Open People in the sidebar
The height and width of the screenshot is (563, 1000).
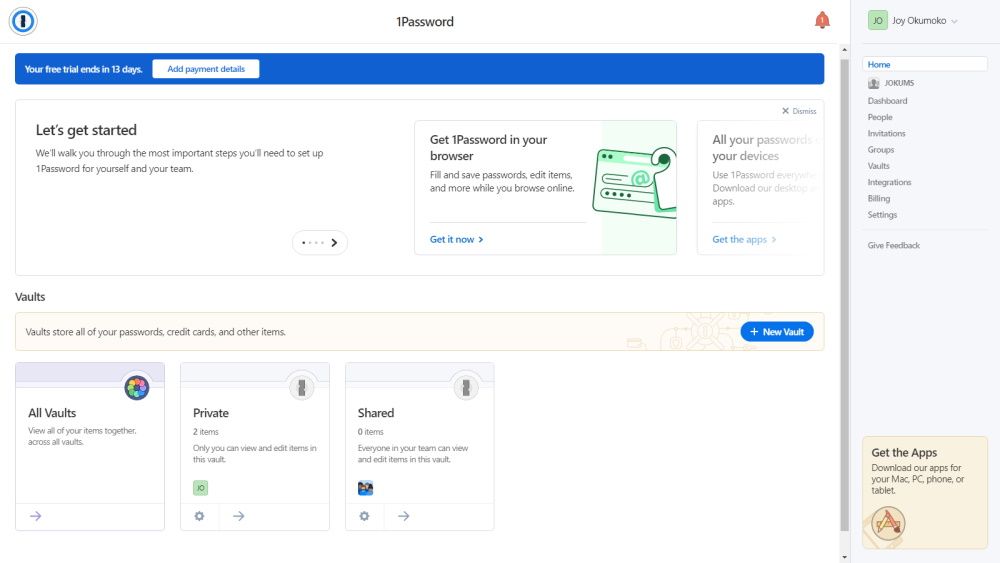pyautogui.click(x=879, y=117)
